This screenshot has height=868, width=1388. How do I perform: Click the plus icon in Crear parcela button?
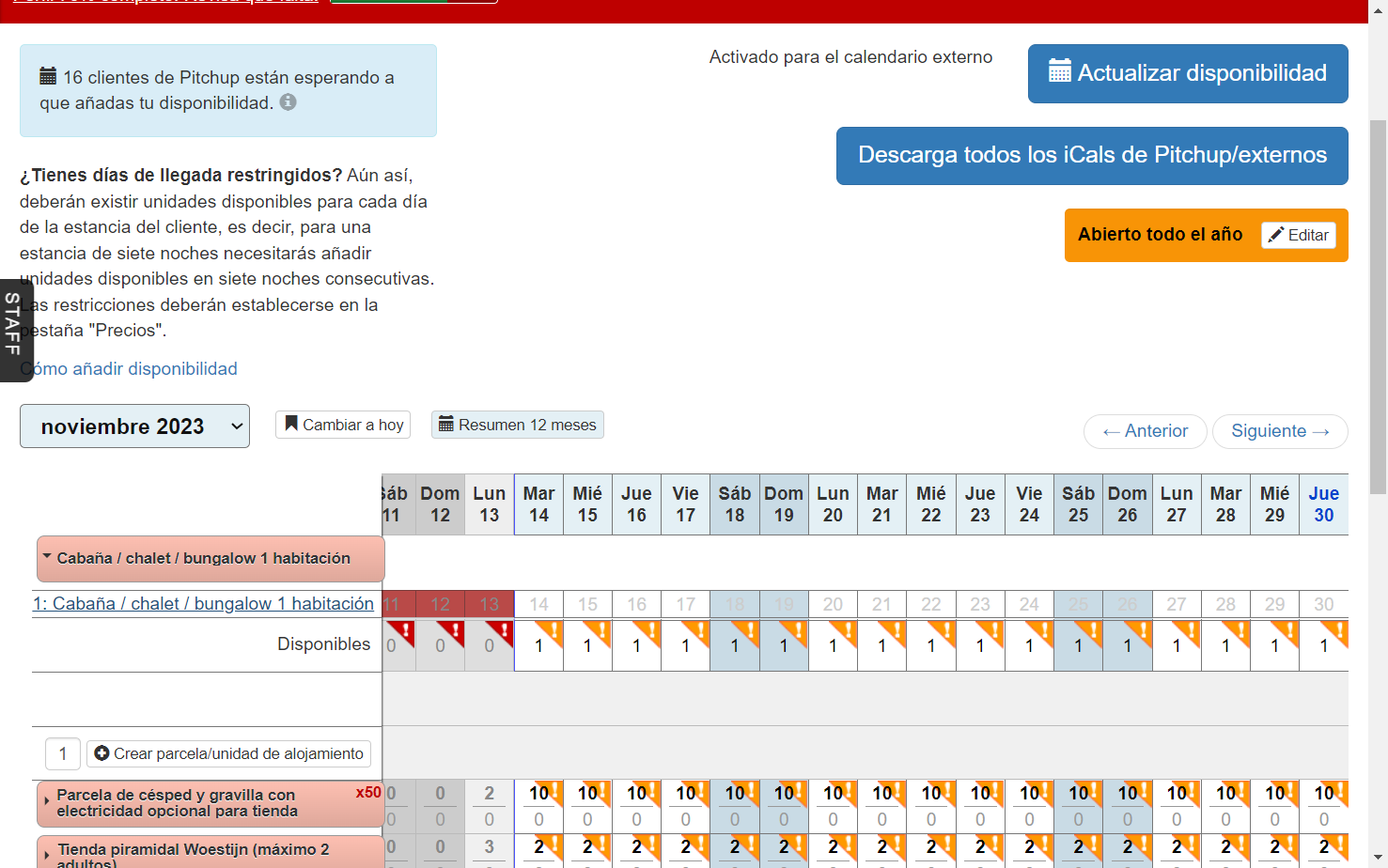(x=101, y=753)
